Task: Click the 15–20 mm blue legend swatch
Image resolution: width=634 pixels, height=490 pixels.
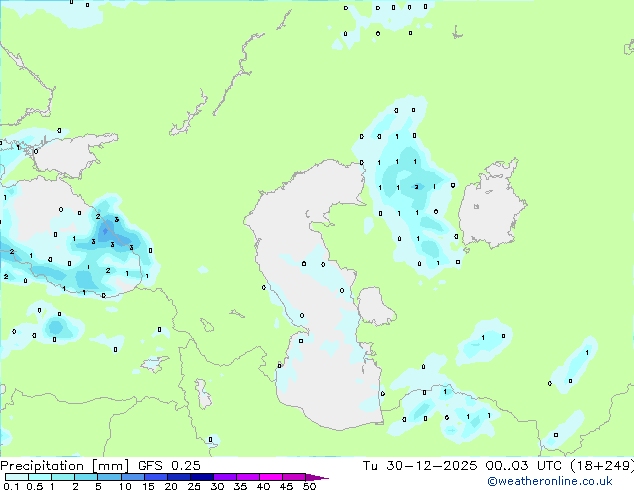Action: [156, 477]
